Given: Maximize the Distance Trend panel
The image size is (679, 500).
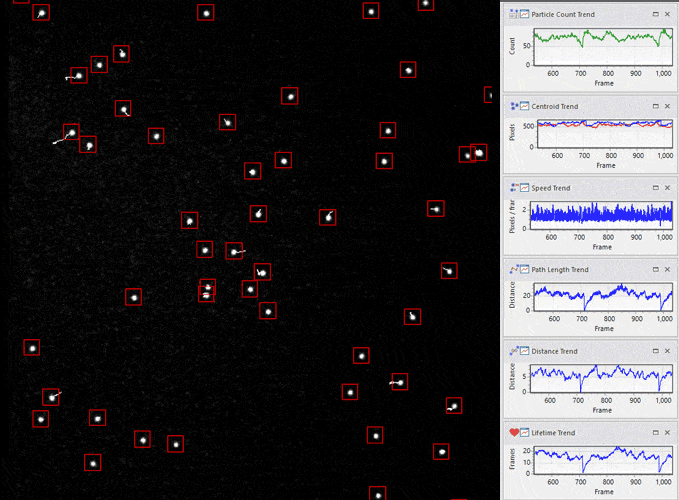Looking at the screenshot, I should point(655,351).
